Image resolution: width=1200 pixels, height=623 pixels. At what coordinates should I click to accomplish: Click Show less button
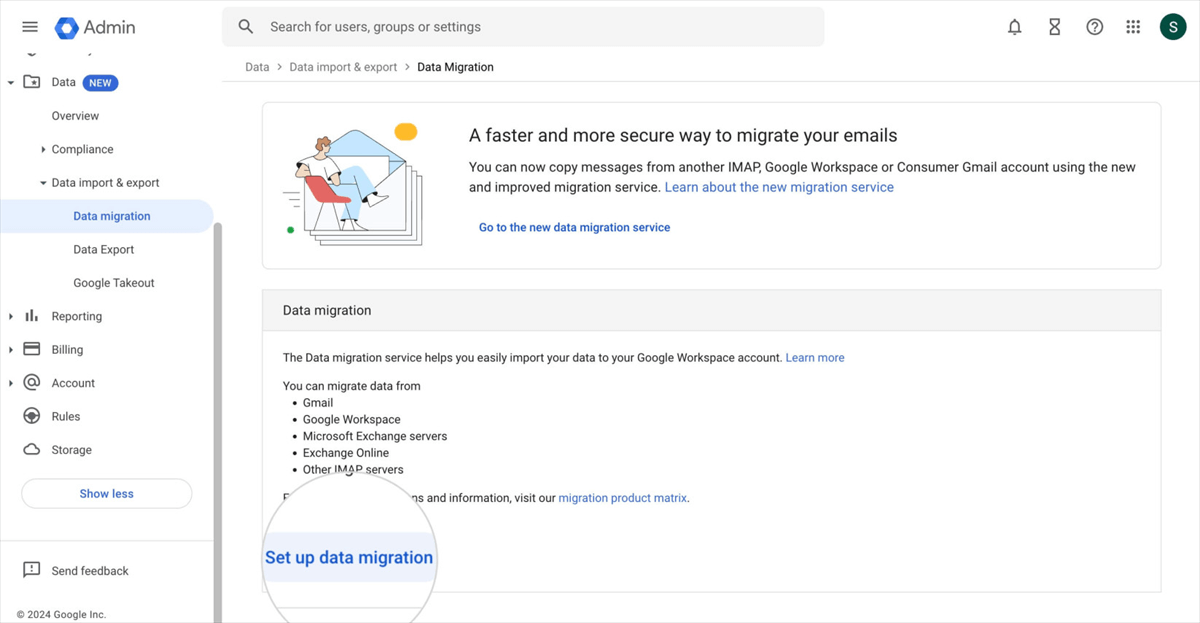(x=106, y=494)
